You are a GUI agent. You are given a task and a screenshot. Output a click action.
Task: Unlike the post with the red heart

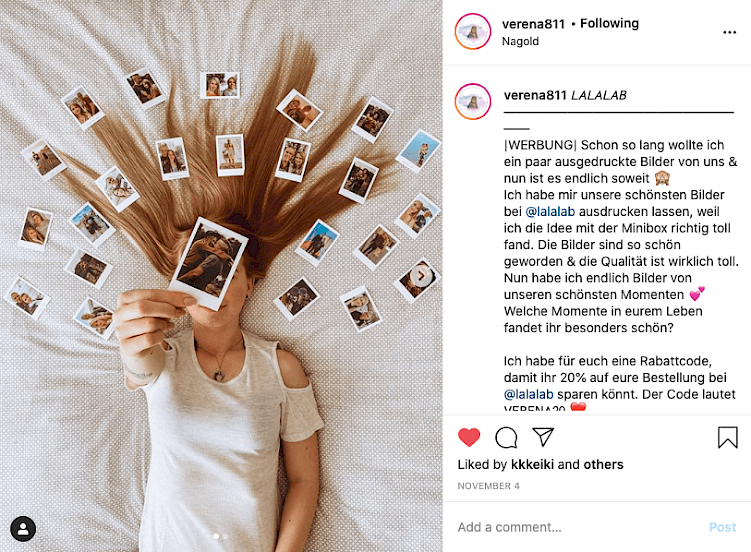[469, 437]
